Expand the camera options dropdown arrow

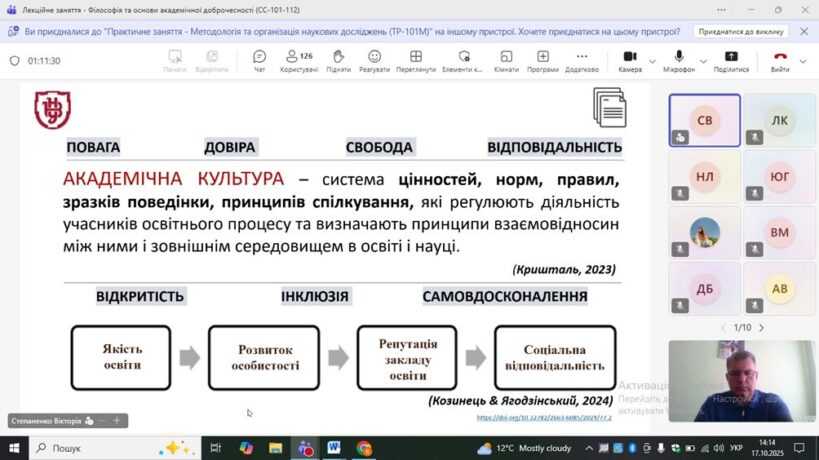(653, 61)
